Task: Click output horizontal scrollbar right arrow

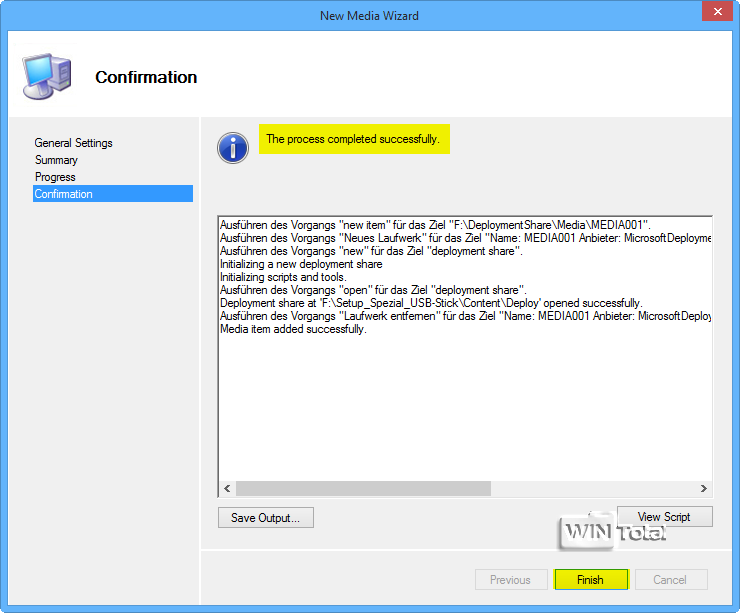Action: coord(704,488)
